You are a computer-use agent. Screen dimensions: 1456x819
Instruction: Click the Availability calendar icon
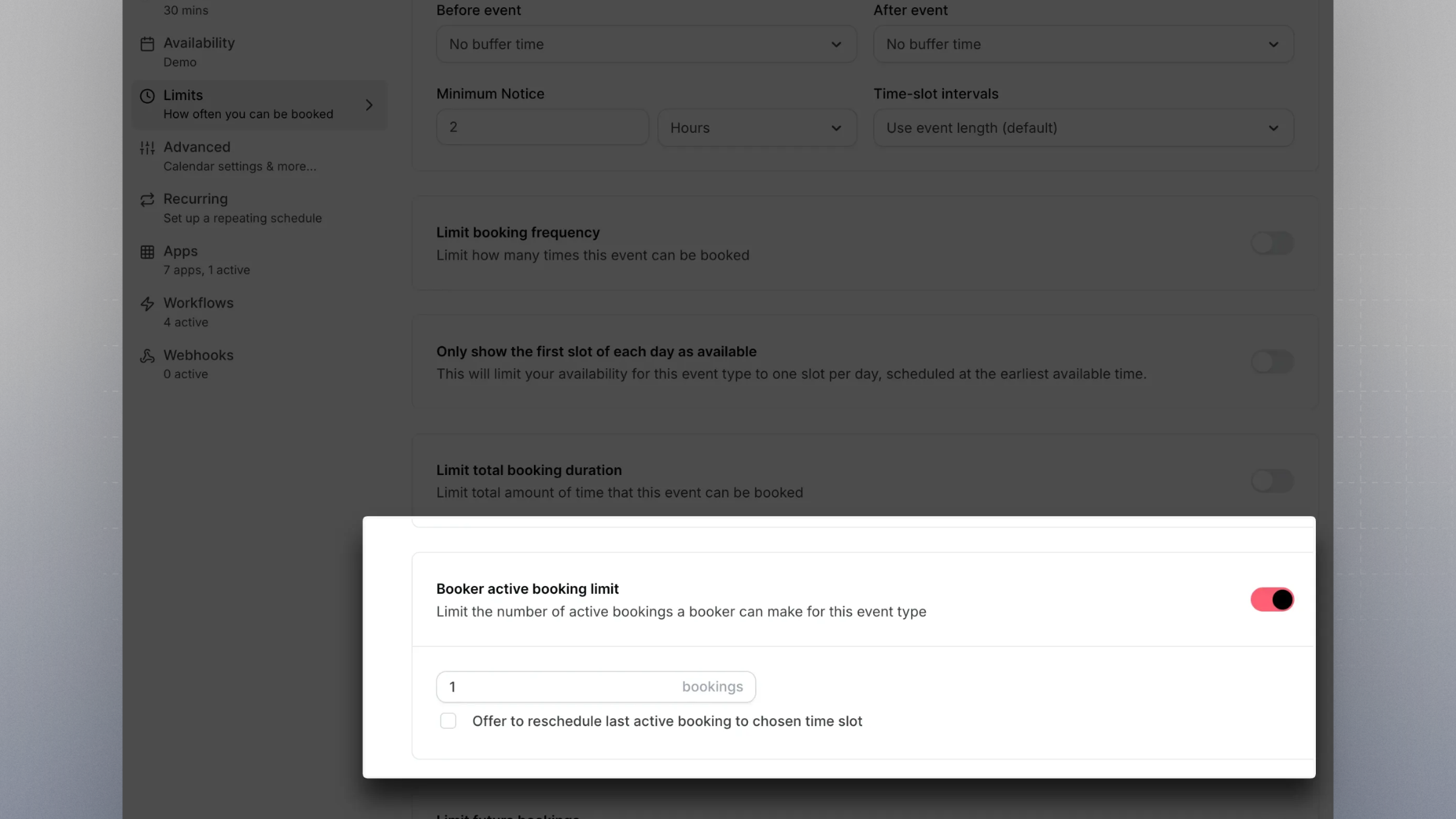coord(147,44)
